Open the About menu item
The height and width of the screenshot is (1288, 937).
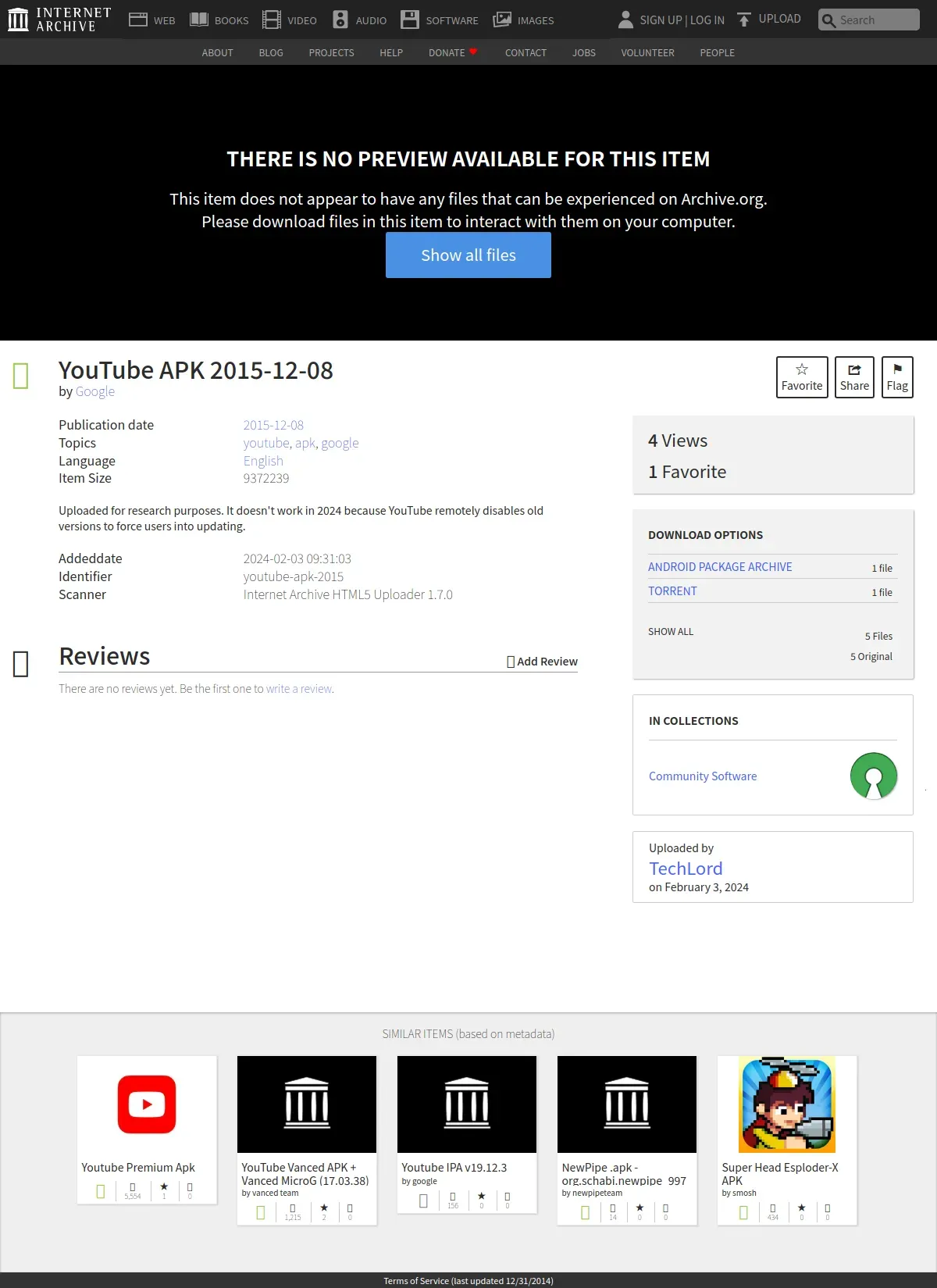[217, 52]
